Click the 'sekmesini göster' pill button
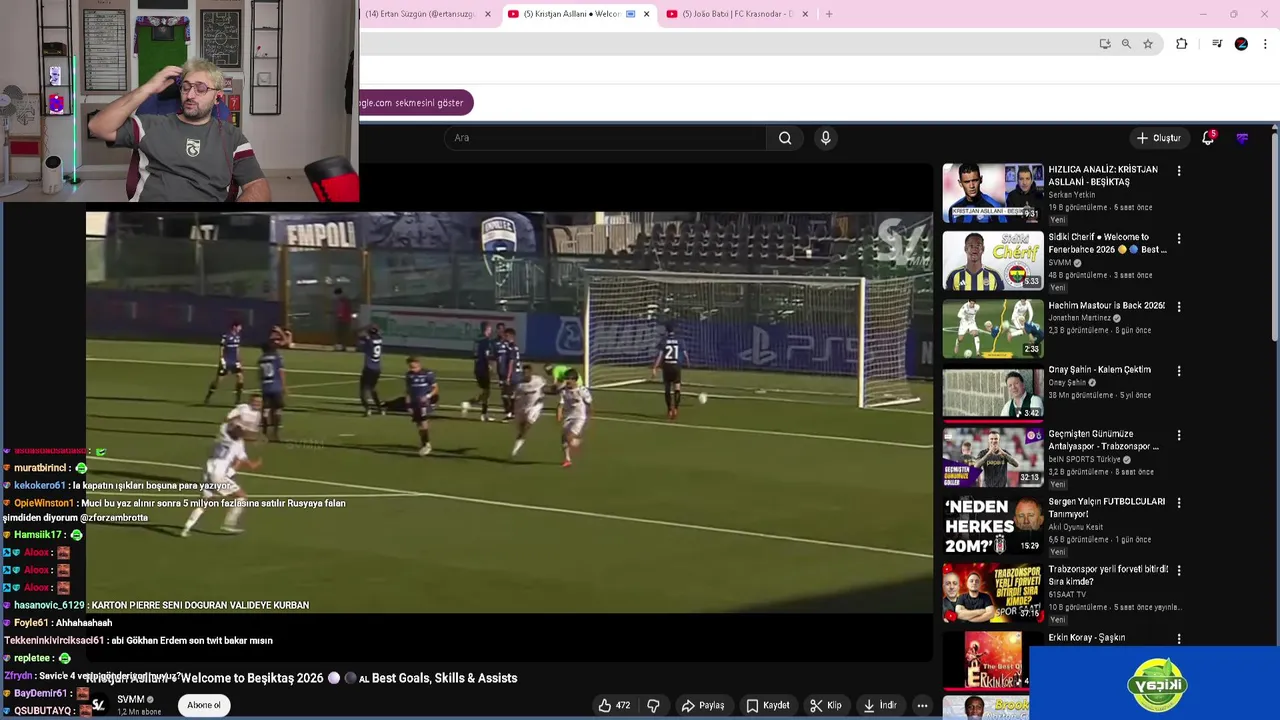 click(x=416, y=103)
